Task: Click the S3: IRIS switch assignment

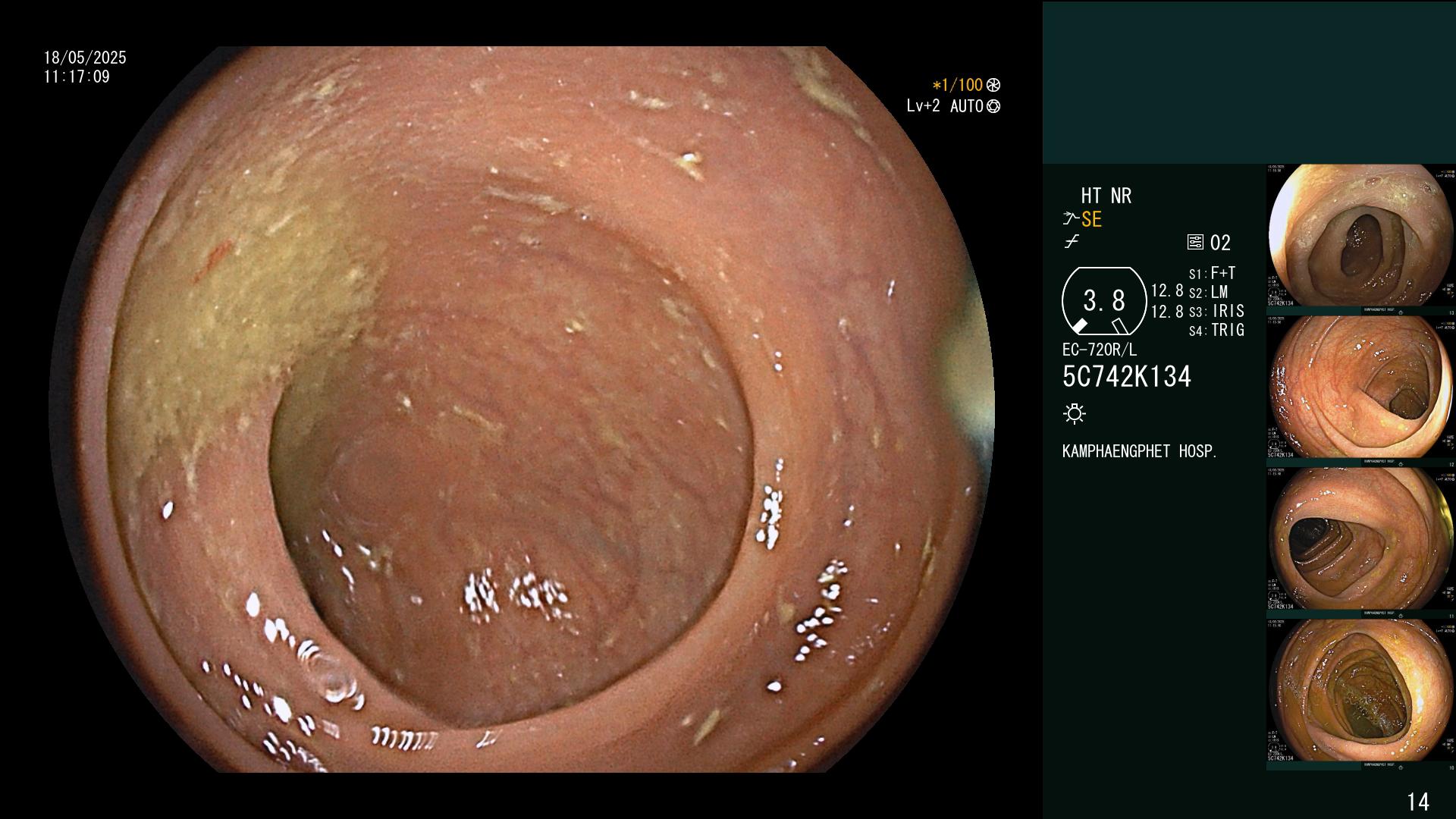Action: [x=1216, y=311]
